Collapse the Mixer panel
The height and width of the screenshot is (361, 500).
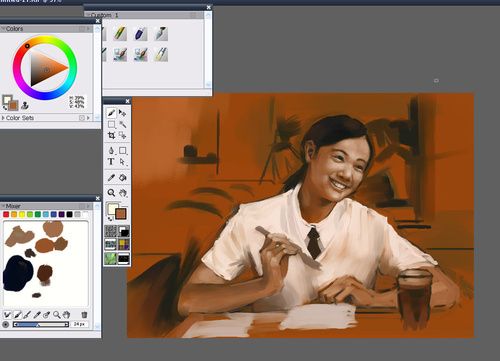coord(3,206)
